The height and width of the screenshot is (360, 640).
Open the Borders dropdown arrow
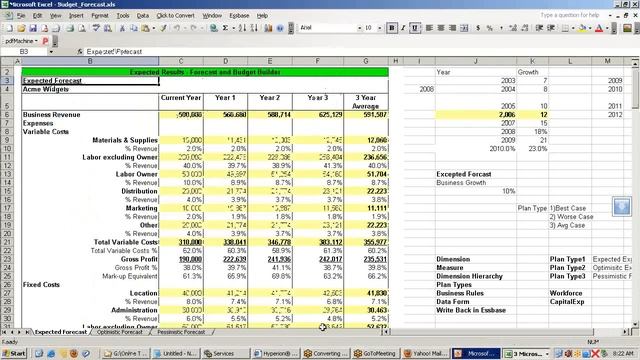pos(573,28)
